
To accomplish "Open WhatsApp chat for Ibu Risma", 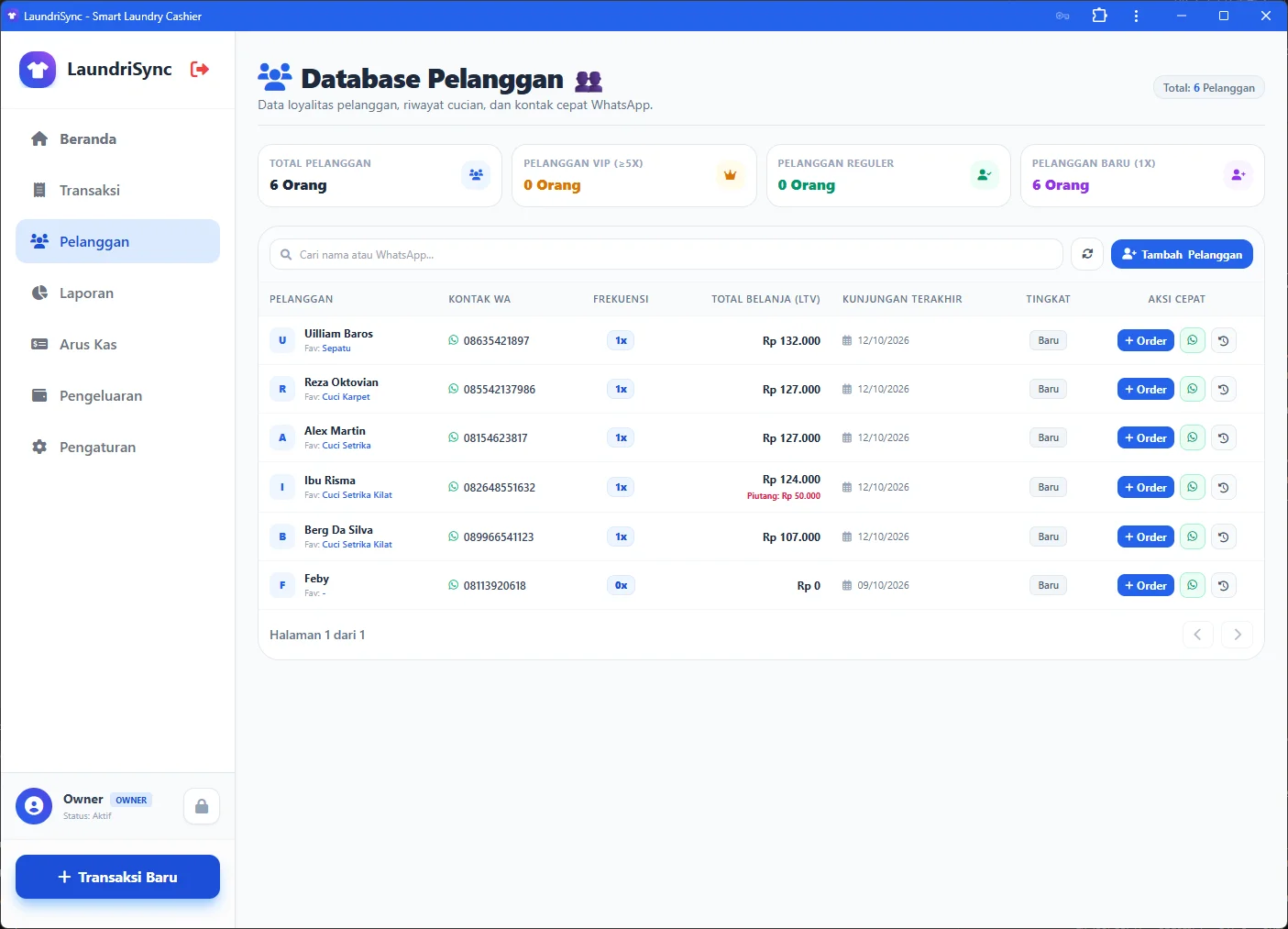I will 1193,487.
